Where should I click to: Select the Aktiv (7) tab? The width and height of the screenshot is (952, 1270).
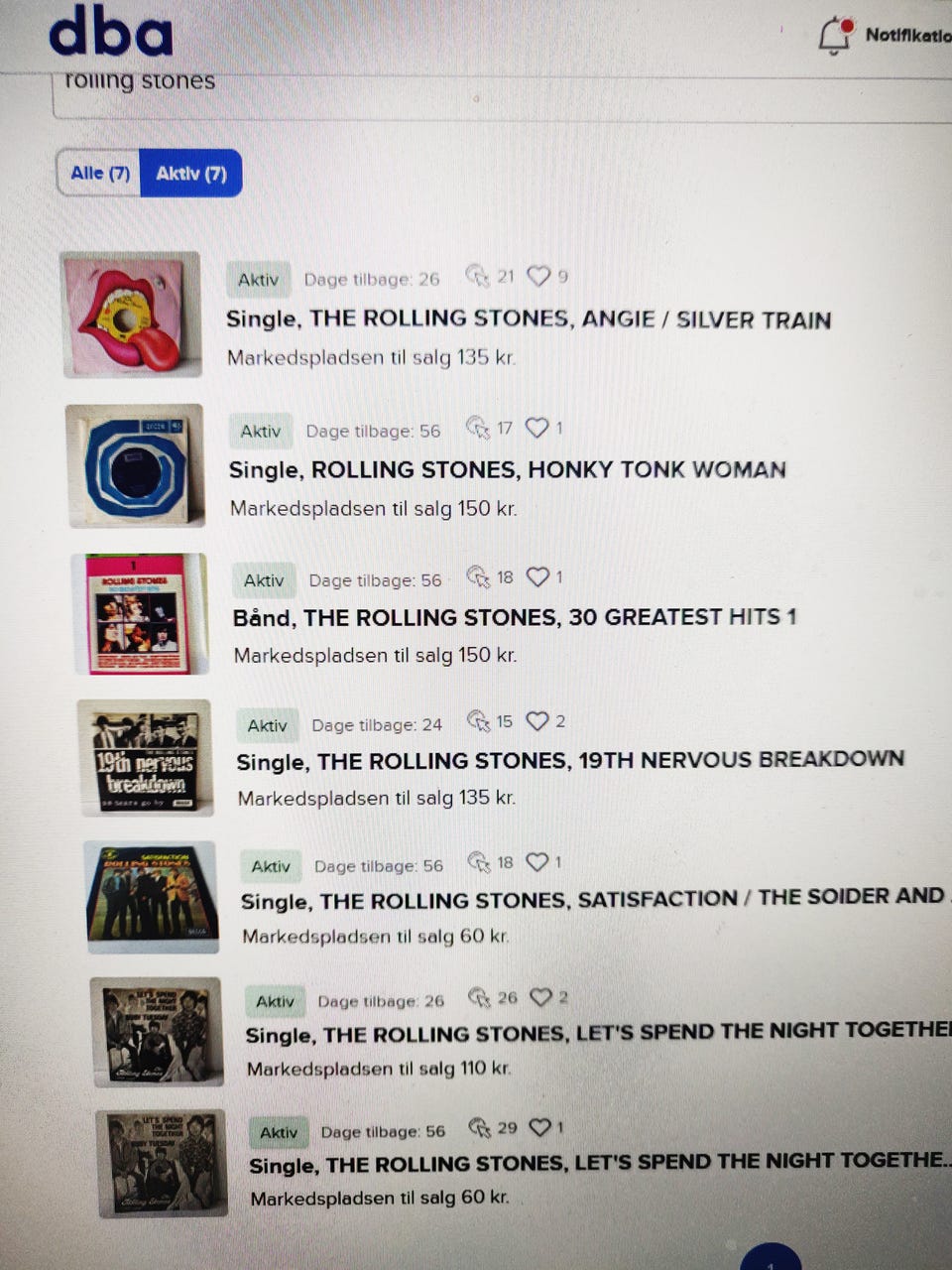[191, 174]
